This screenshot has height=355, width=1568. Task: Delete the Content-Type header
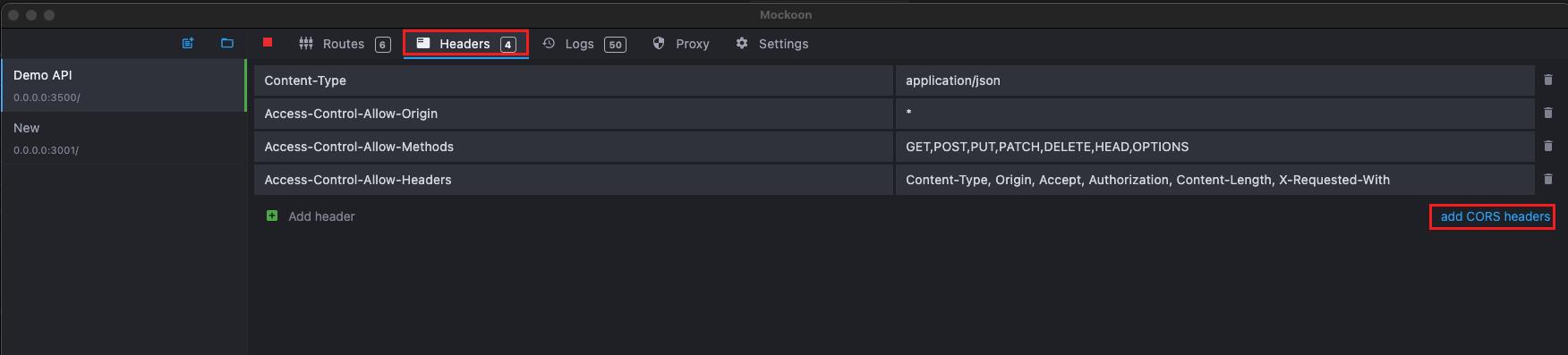point(1548,80)
